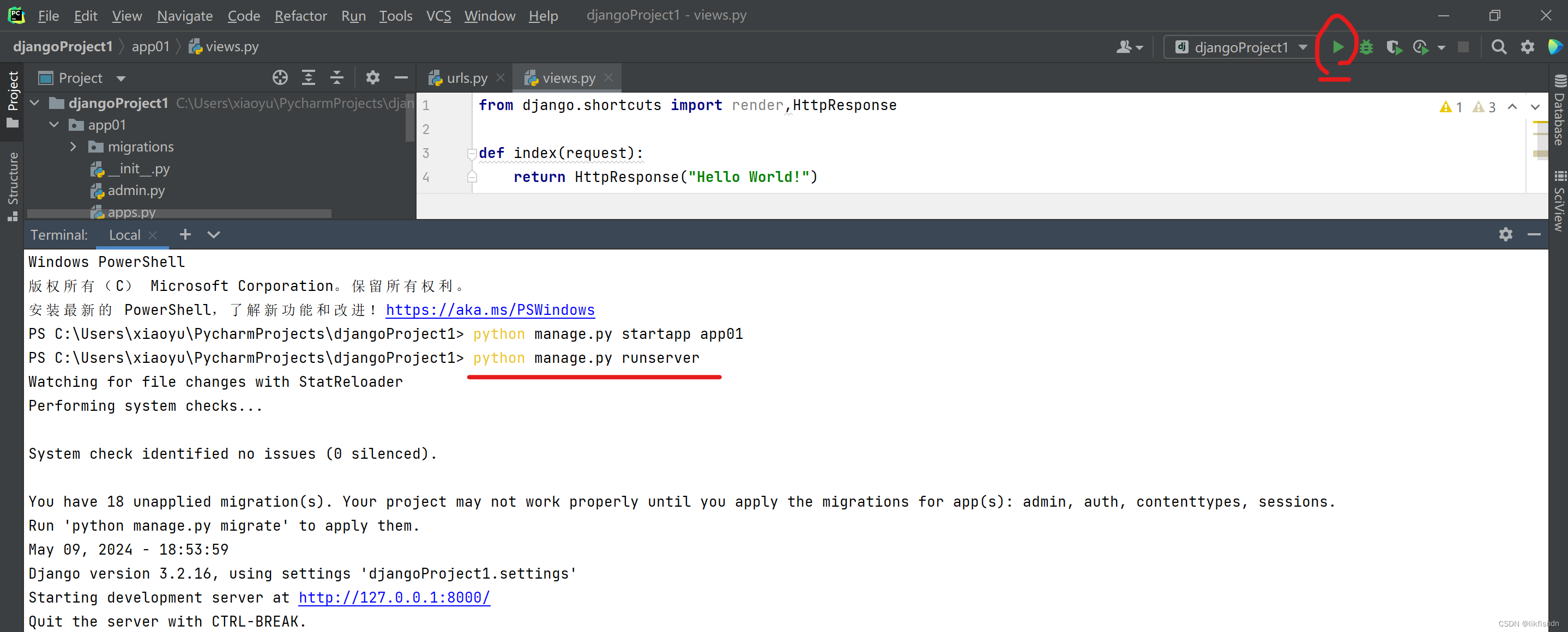Collapse all items in the Project panel
Image resolution: width=1568 pixels, height=632 pixels.
336,78
